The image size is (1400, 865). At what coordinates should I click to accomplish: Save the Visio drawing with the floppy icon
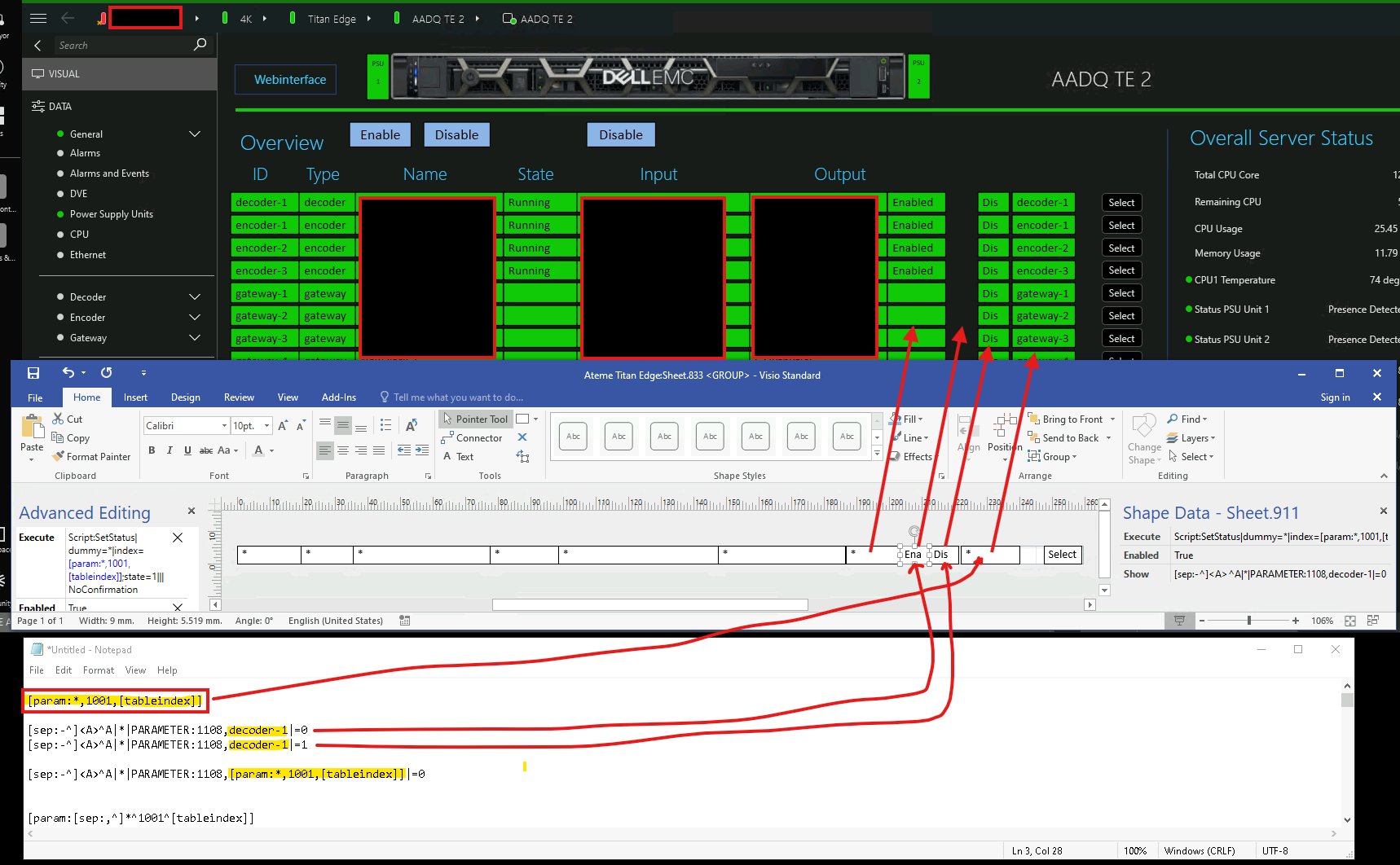(x=33, y=373)
